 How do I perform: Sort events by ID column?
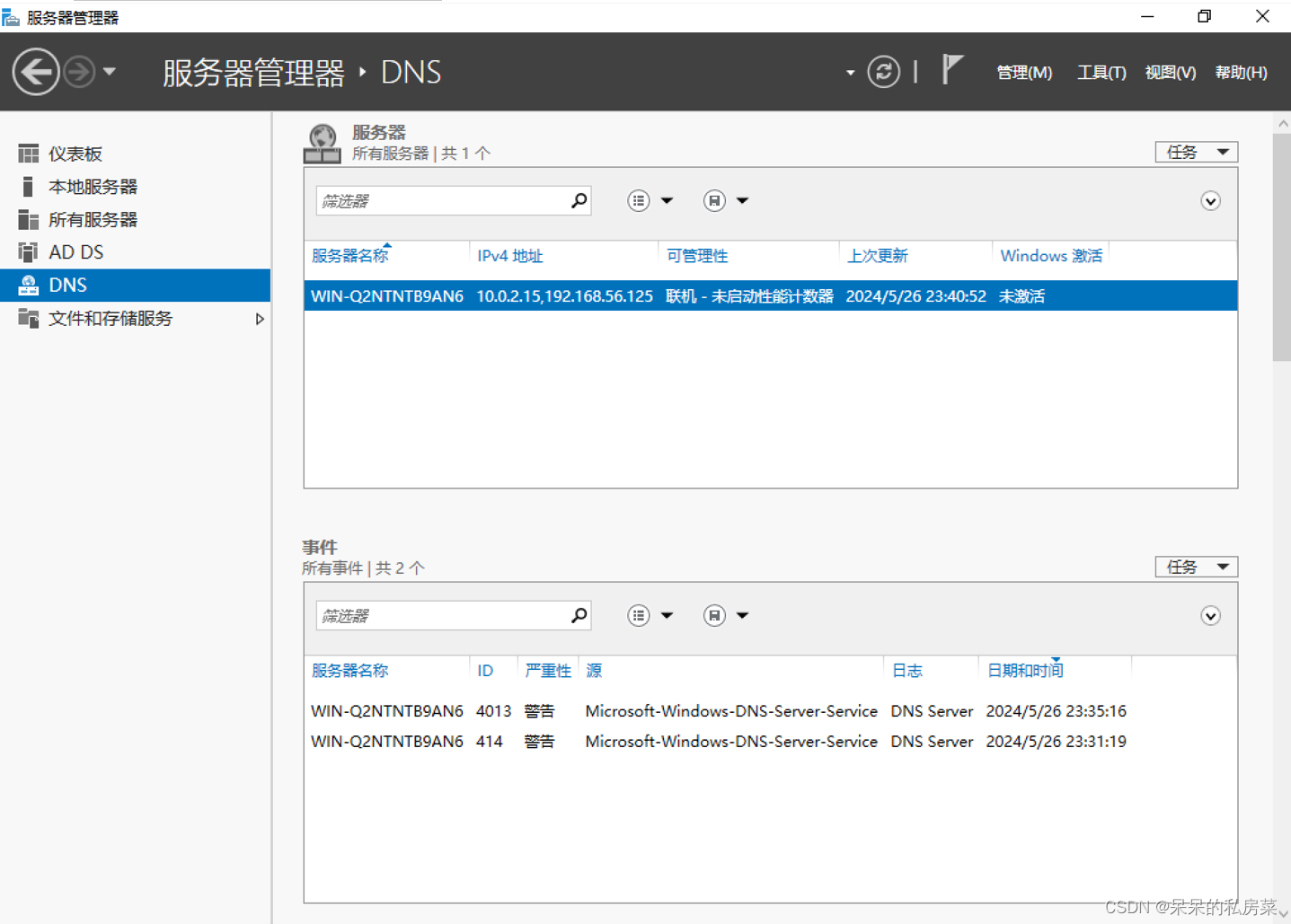(x=485, y=671)
